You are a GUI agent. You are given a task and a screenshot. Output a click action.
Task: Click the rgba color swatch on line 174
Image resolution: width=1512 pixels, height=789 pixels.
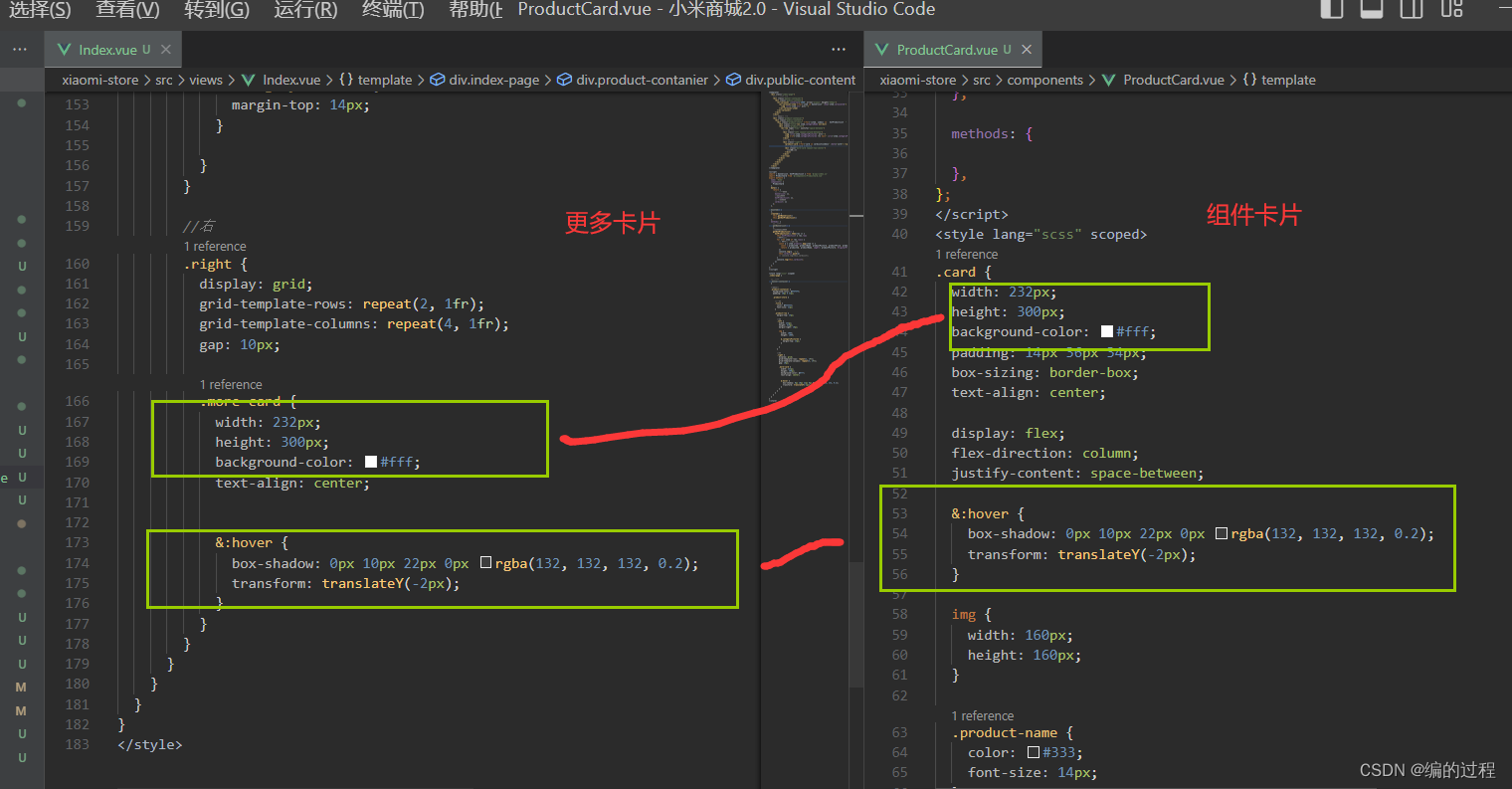click(x=485, y=562)
